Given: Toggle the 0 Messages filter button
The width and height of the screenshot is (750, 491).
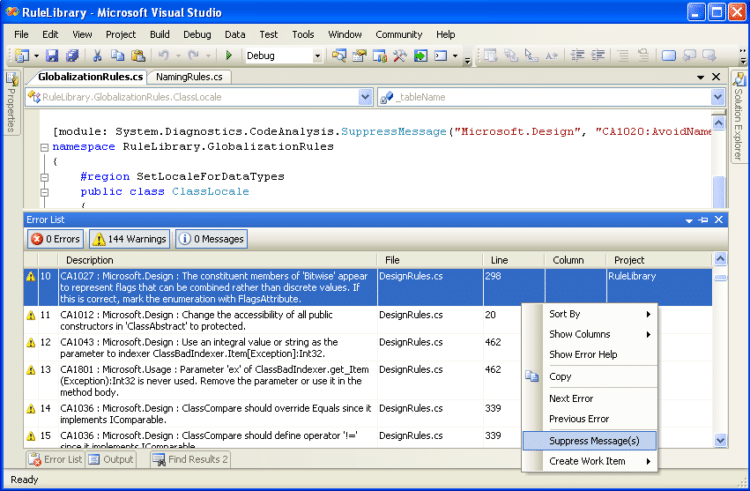Looking at the screenshot, I should [x=211, y=239].
